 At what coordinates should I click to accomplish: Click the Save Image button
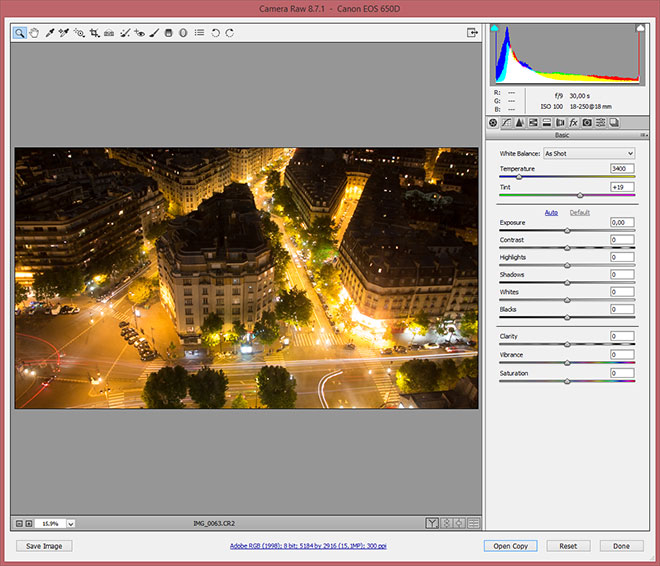pyautogui.click(x=44, y=546)
